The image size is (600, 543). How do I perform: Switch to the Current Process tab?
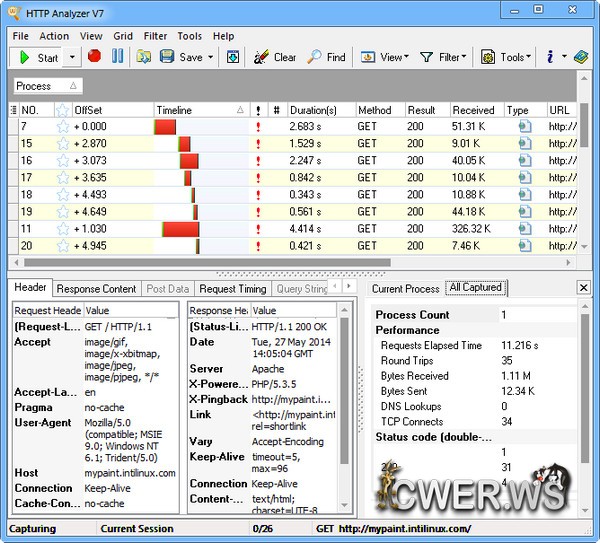coord(405,289)
